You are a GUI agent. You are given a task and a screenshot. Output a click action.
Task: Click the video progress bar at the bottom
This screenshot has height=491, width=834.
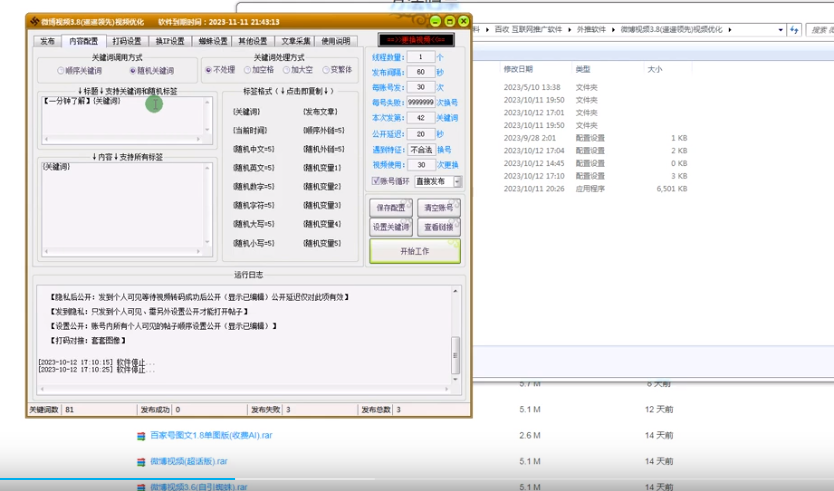tap(417, 479)
